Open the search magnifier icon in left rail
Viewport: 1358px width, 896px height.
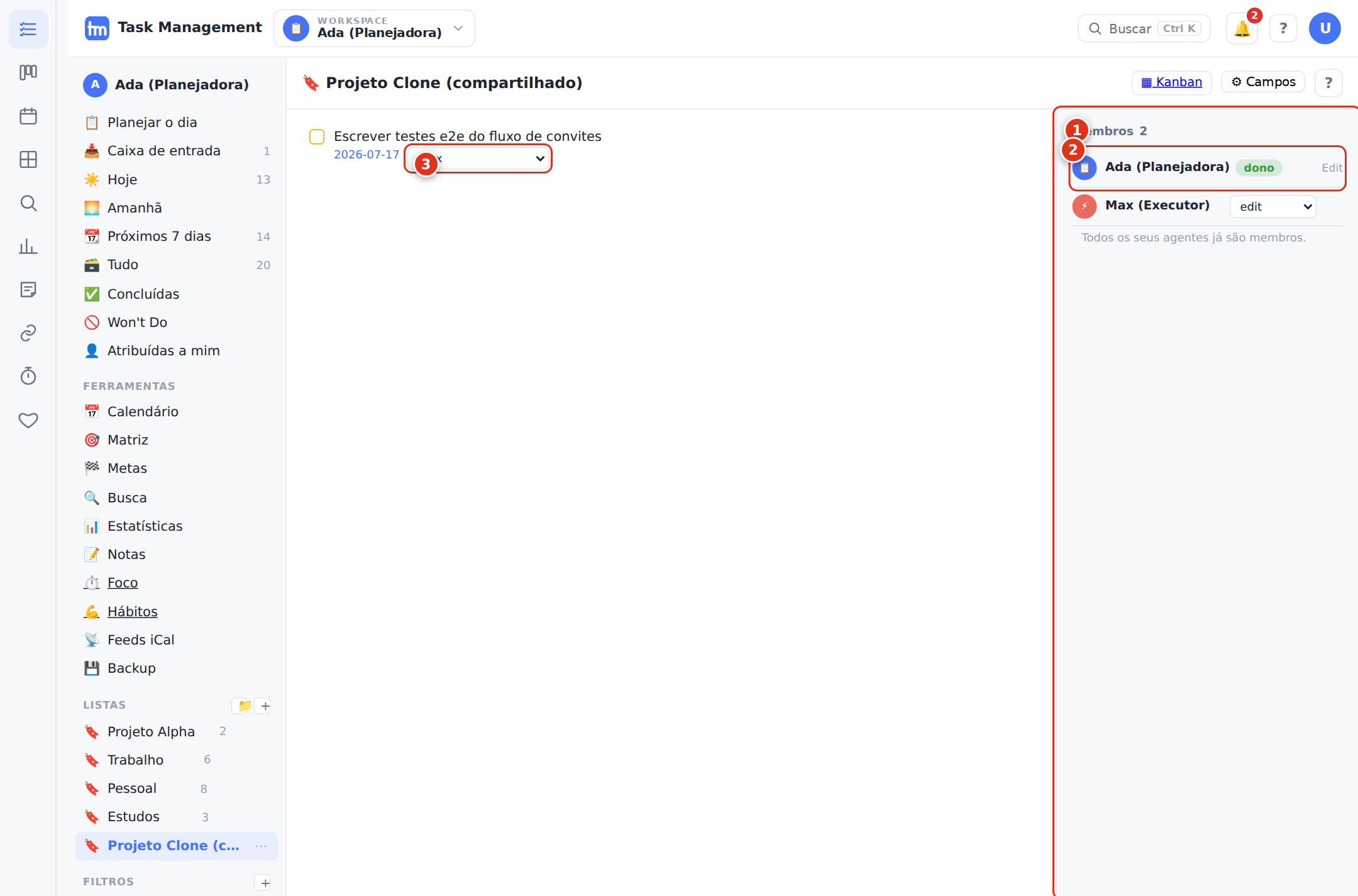pos(28,203)
